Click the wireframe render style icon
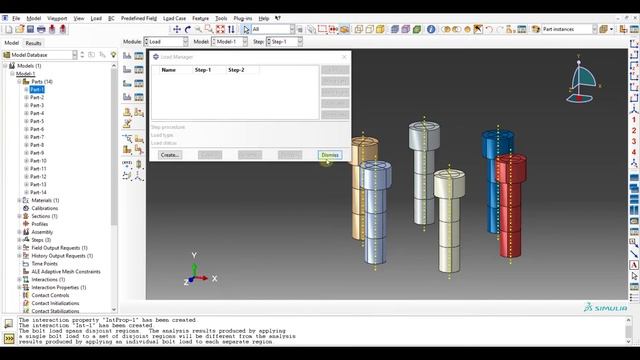 point(359,29)
